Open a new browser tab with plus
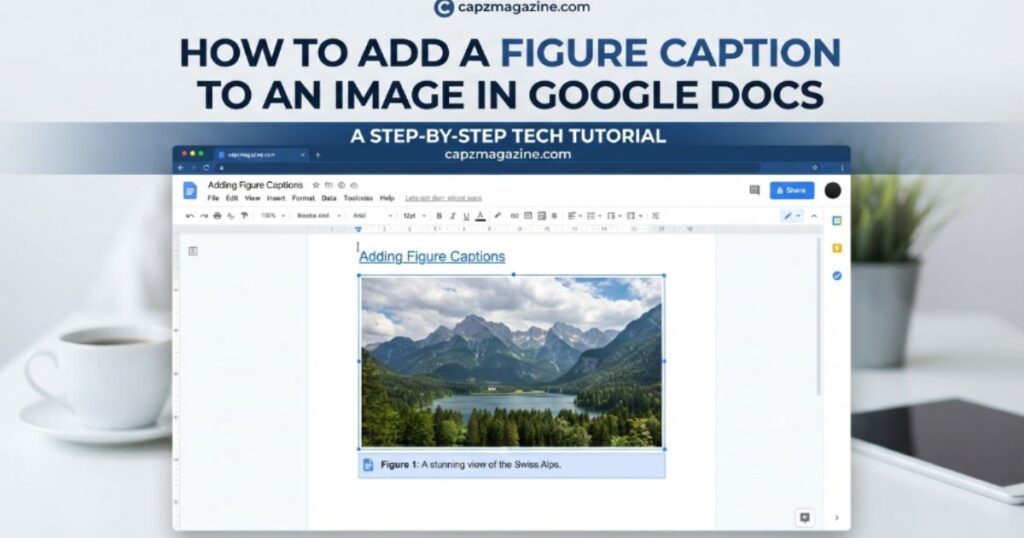The height and width of the screenshot is (538, 1024). 318,155
